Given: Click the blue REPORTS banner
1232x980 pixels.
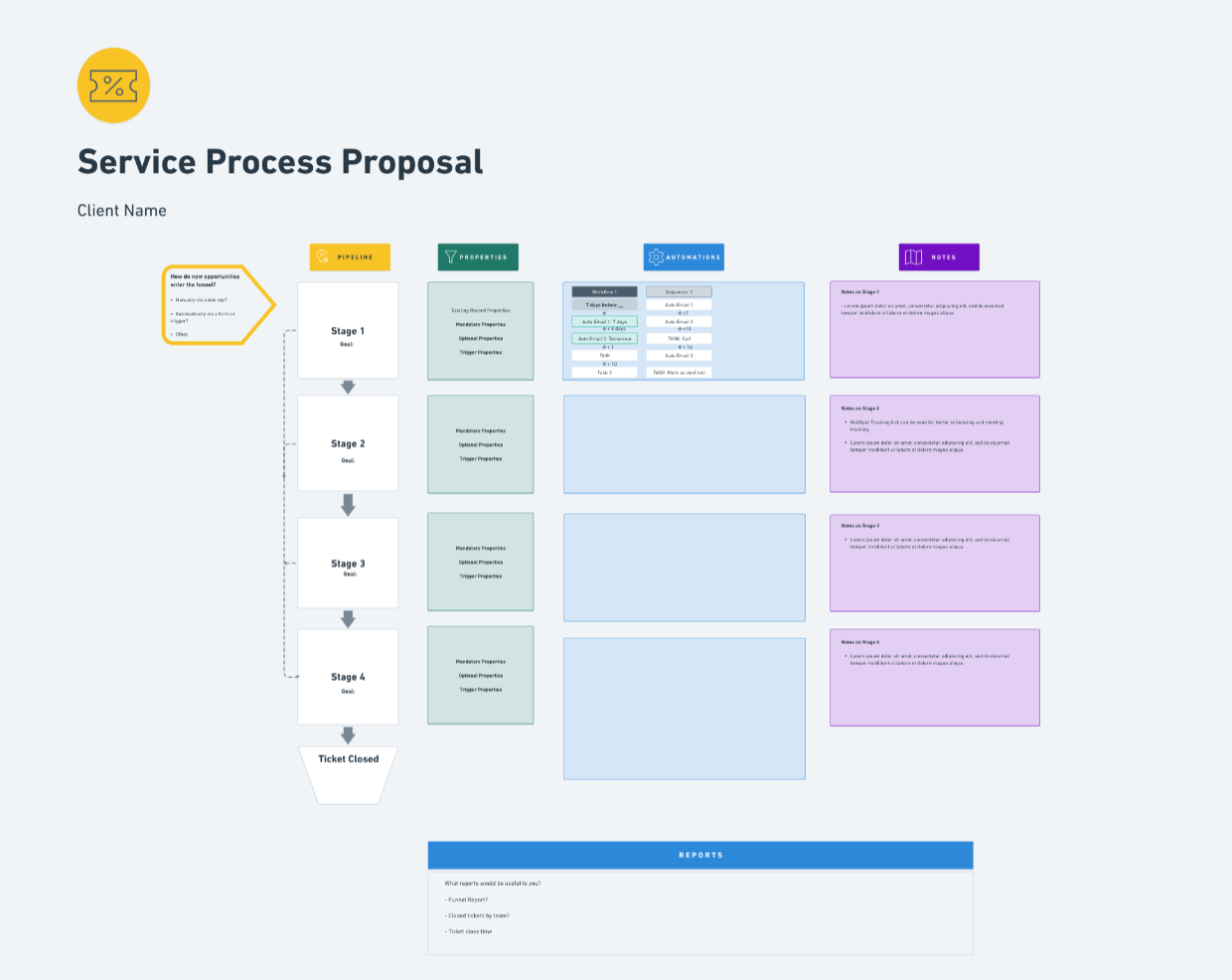Looking at the screenshot, I should [x=700, y=855].
